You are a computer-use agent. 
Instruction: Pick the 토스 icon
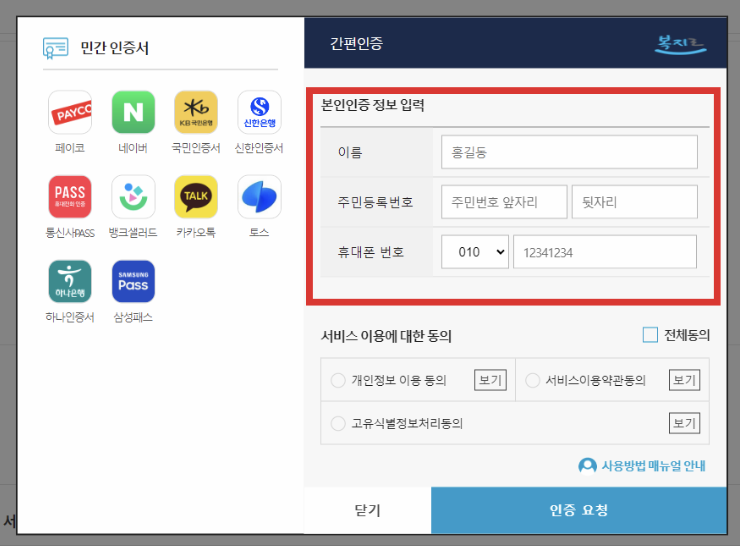(x=259, y=197)
